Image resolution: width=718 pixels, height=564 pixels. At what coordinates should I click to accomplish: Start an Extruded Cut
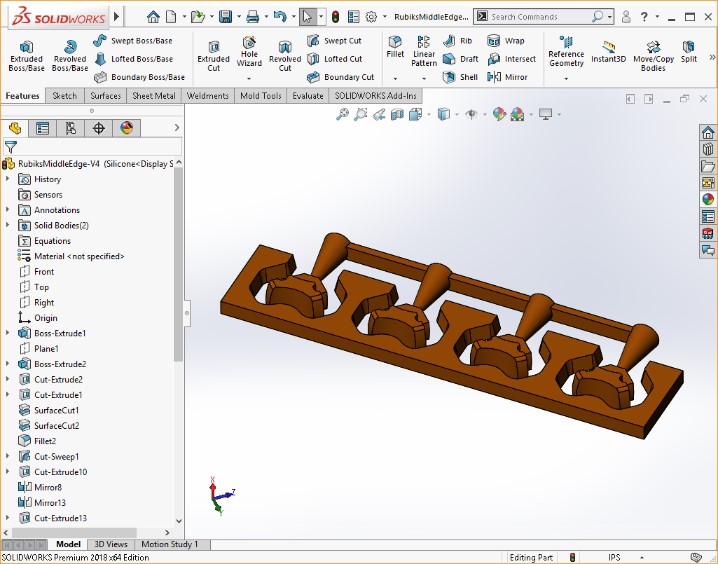tap(213, 57)
